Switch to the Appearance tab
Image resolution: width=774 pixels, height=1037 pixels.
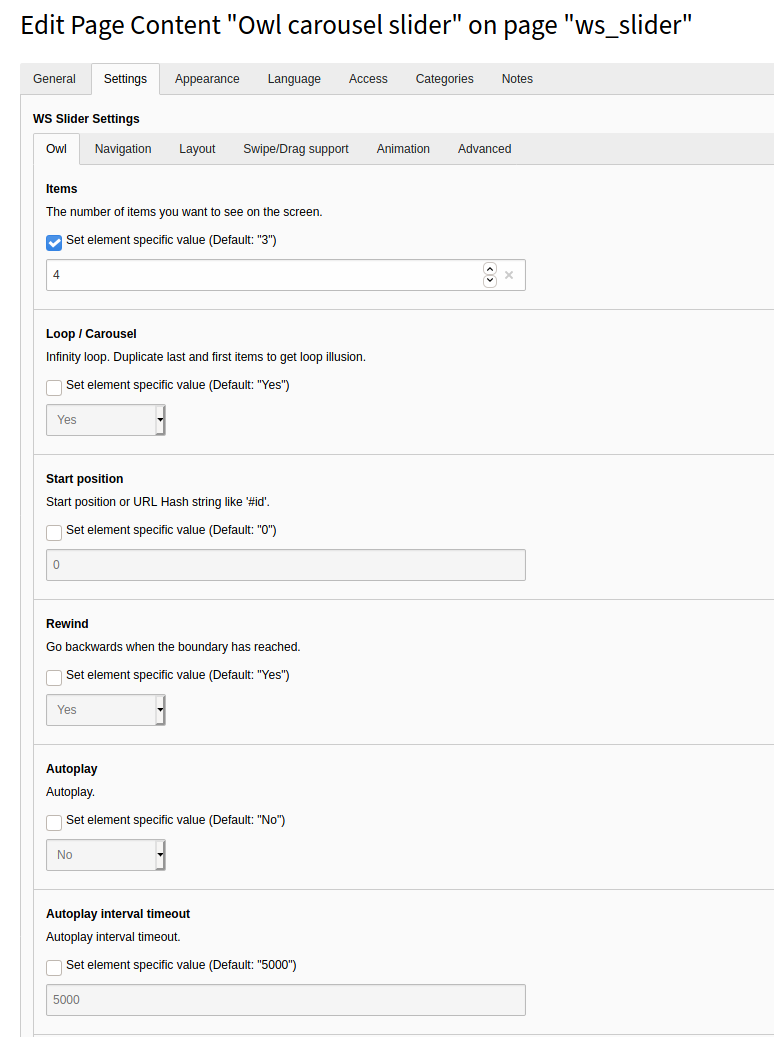tap(207, 79)
